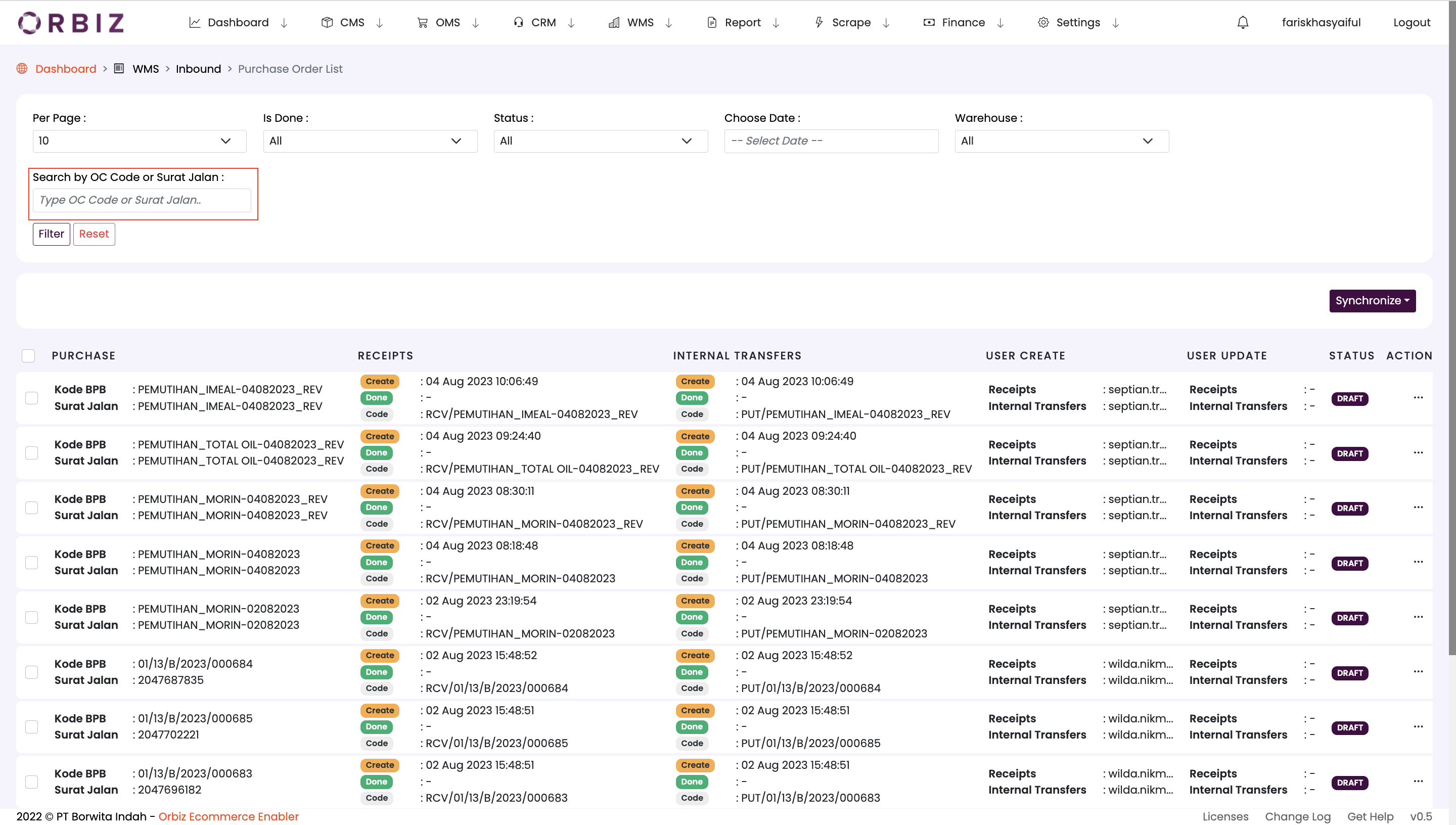This screenshot has width=1456, height=825.
Task: Click the Settings gear icon
Action: click(x=1043, y=23)
